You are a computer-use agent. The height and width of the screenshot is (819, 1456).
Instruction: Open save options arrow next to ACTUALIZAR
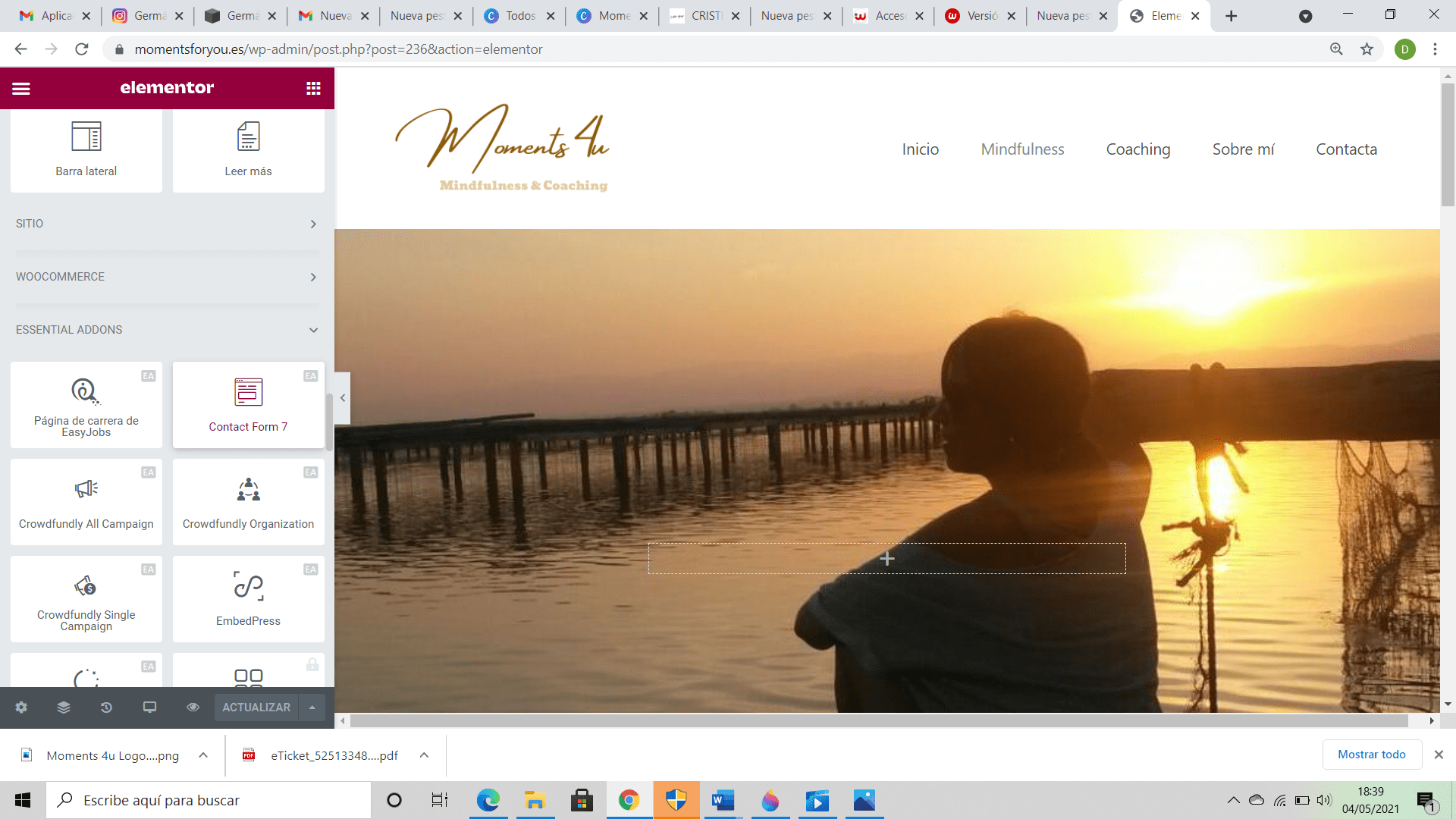312,708
